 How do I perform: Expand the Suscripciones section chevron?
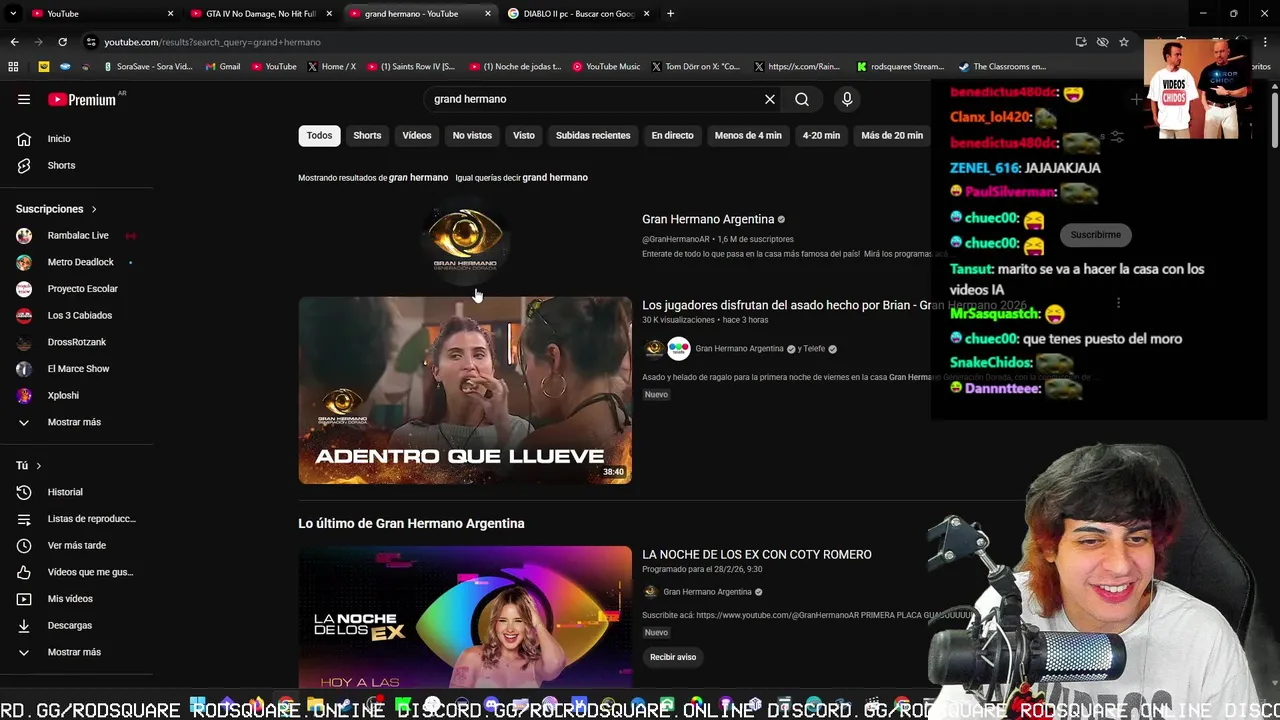(94, 209)
